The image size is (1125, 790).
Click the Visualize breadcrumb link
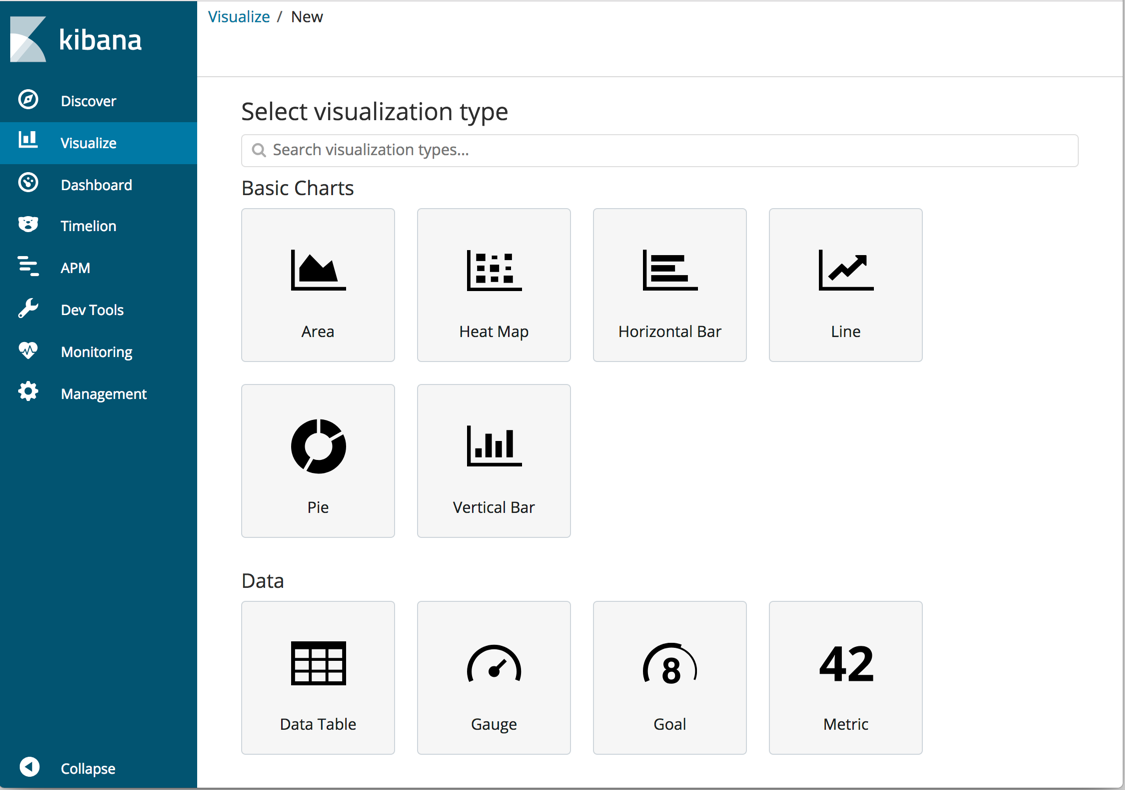(x=238, y=16)
